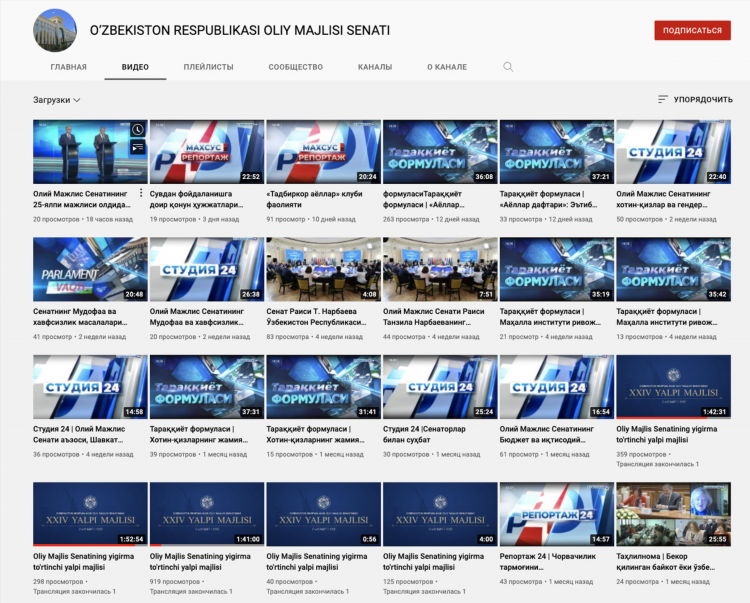Open title Олий Мажлис Сенатининг 25-ялпи мажлиси
This screenshot has height=603, width=750.
pyautogui.click(x=81, y=199)
